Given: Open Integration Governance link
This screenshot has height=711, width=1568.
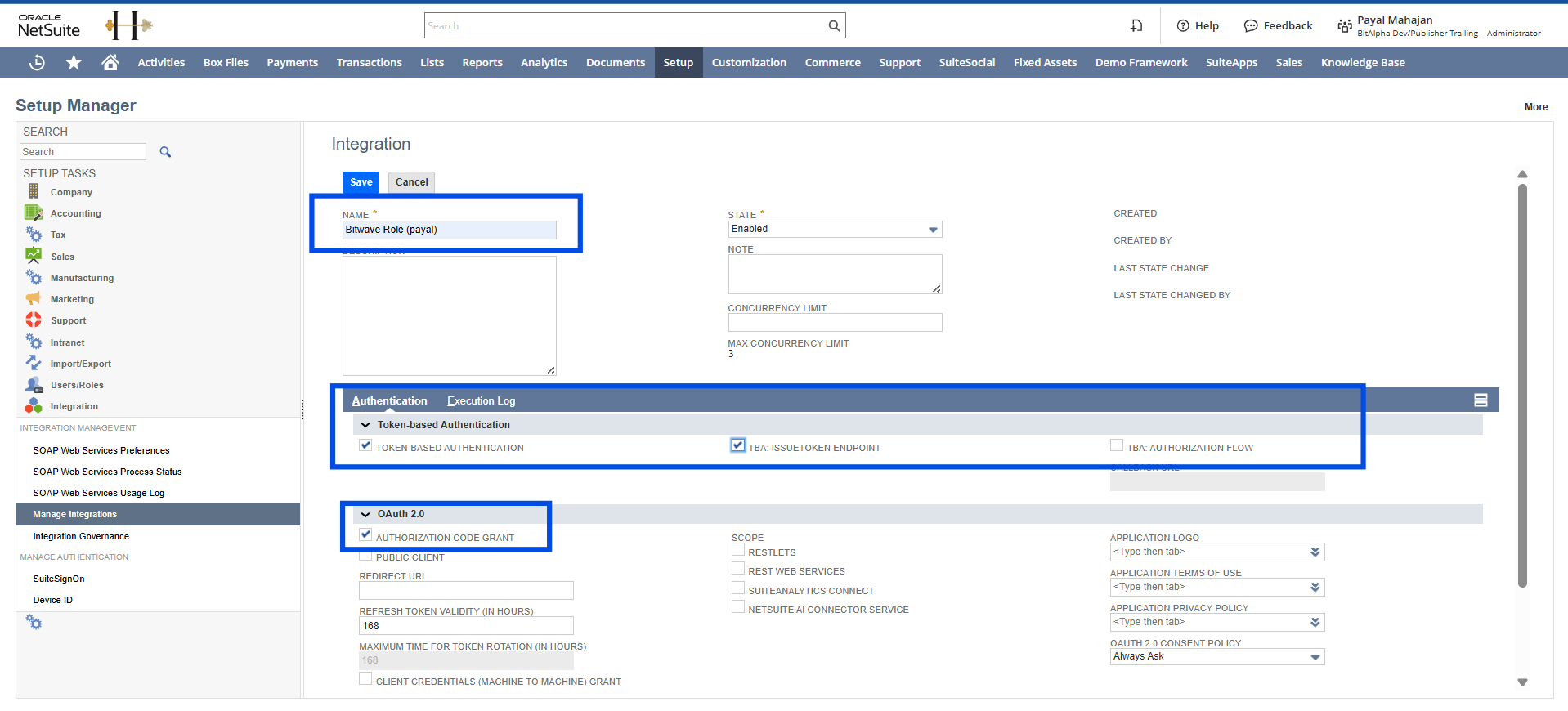Looking at the screenshot, I should [81, 536].
